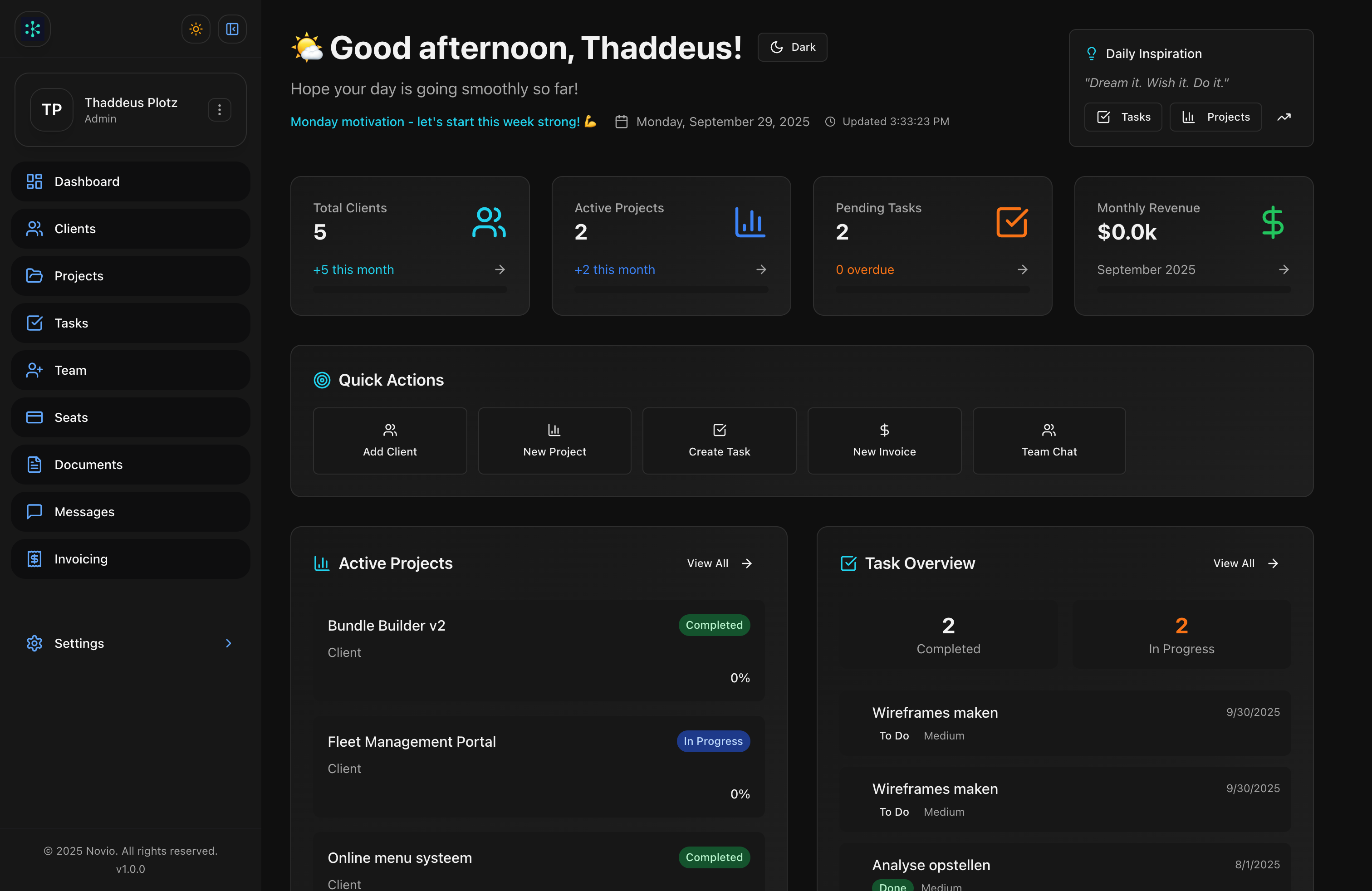This screenshot has width=1372, height=891.
Task: Click the Novio logo in top left
Action: point(32,29)
